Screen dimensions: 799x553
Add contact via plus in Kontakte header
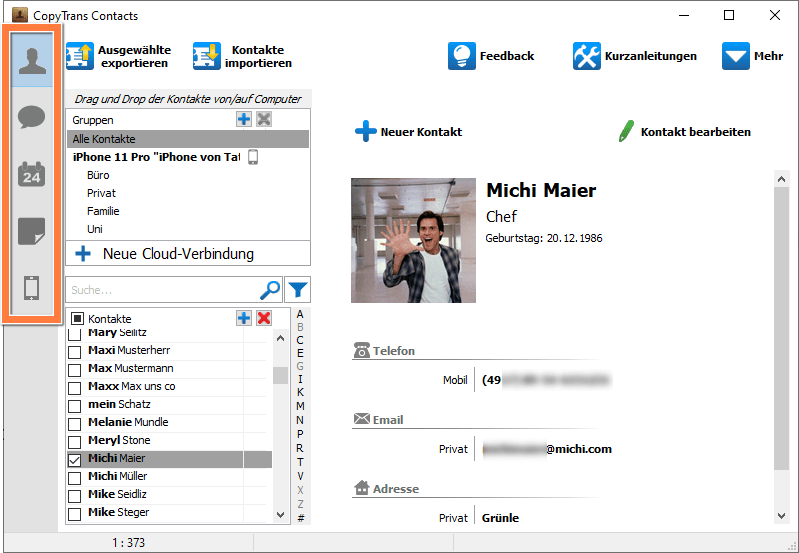244,318
